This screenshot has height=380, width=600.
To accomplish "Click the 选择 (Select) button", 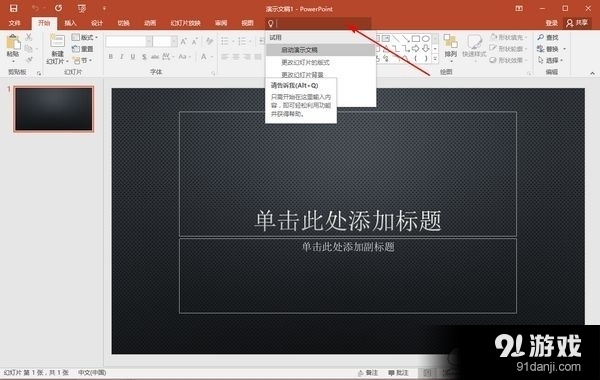I will [550, 60].
